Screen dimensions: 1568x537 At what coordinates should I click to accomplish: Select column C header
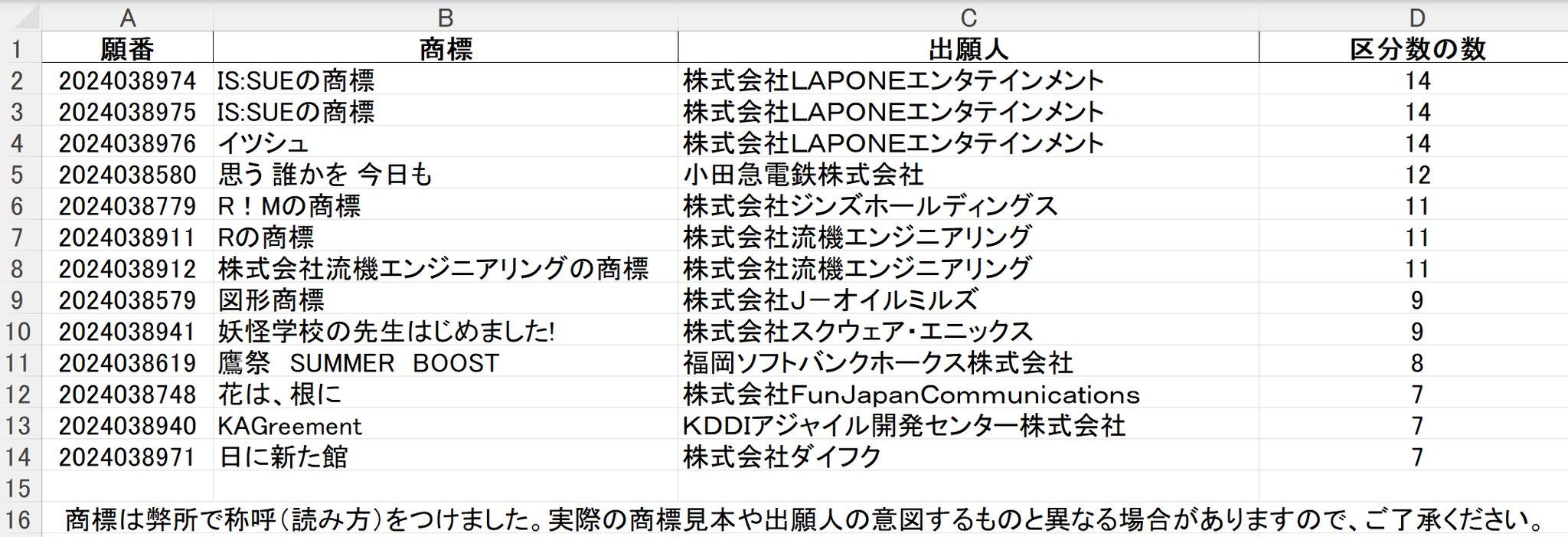tap(969, 17)
